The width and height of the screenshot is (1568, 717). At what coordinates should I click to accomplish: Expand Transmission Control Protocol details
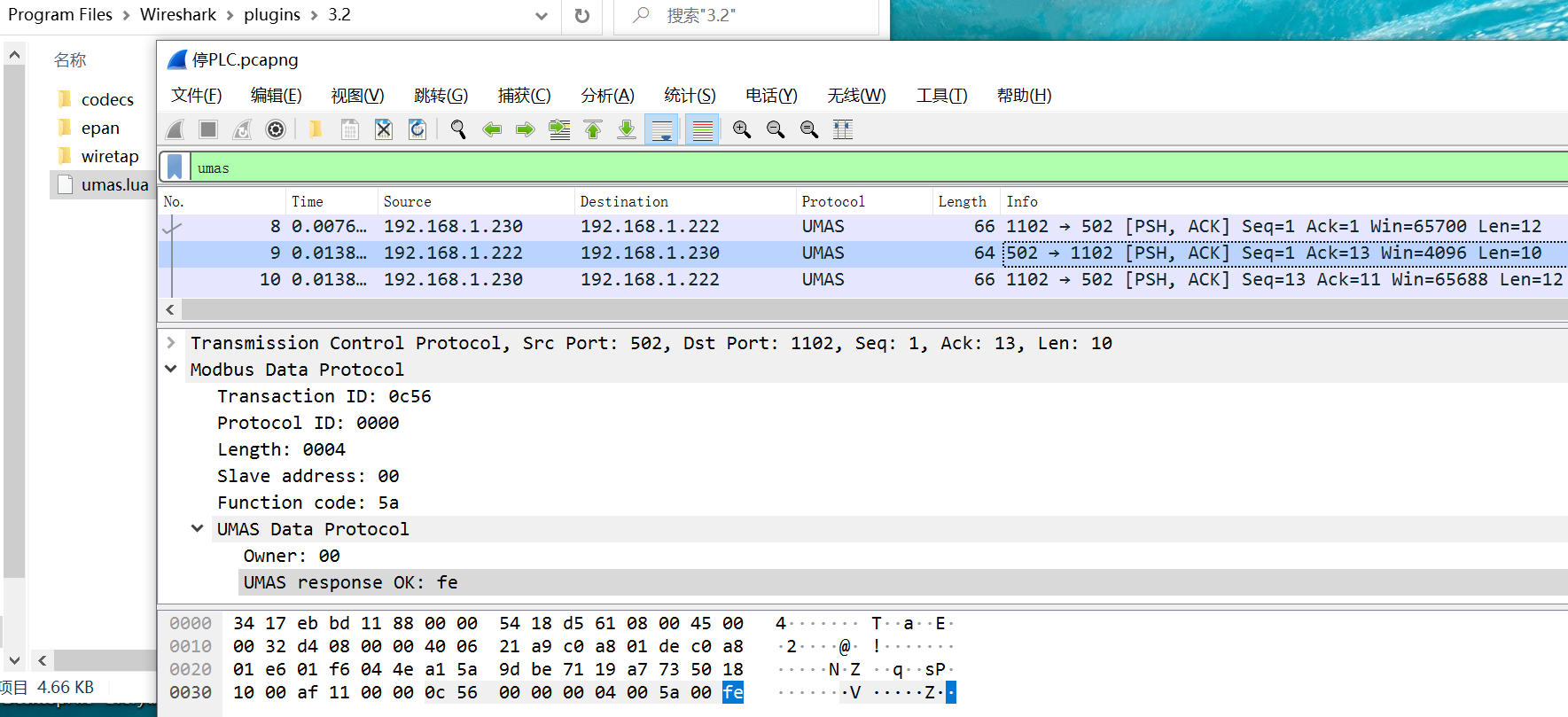pos(171,343)
